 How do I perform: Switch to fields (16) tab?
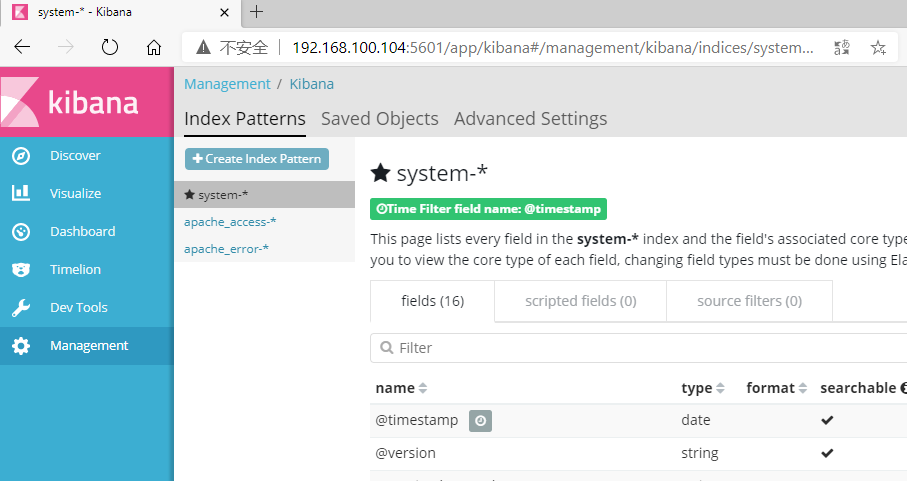coord(432,301)
